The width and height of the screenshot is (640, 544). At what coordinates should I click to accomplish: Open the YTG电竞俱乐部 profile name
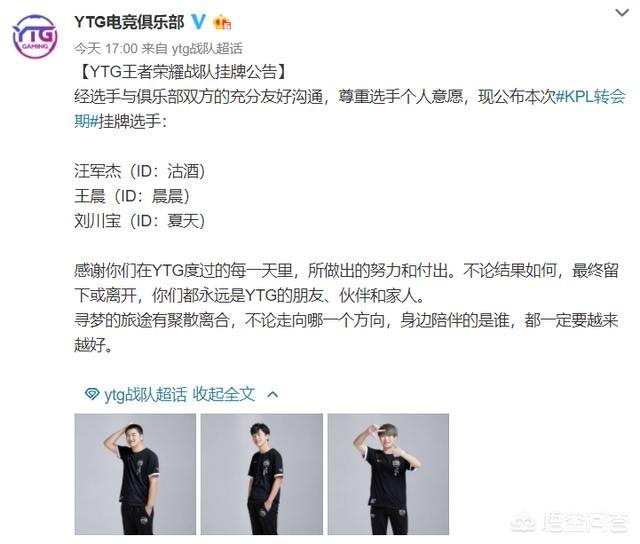pos(129,22)
